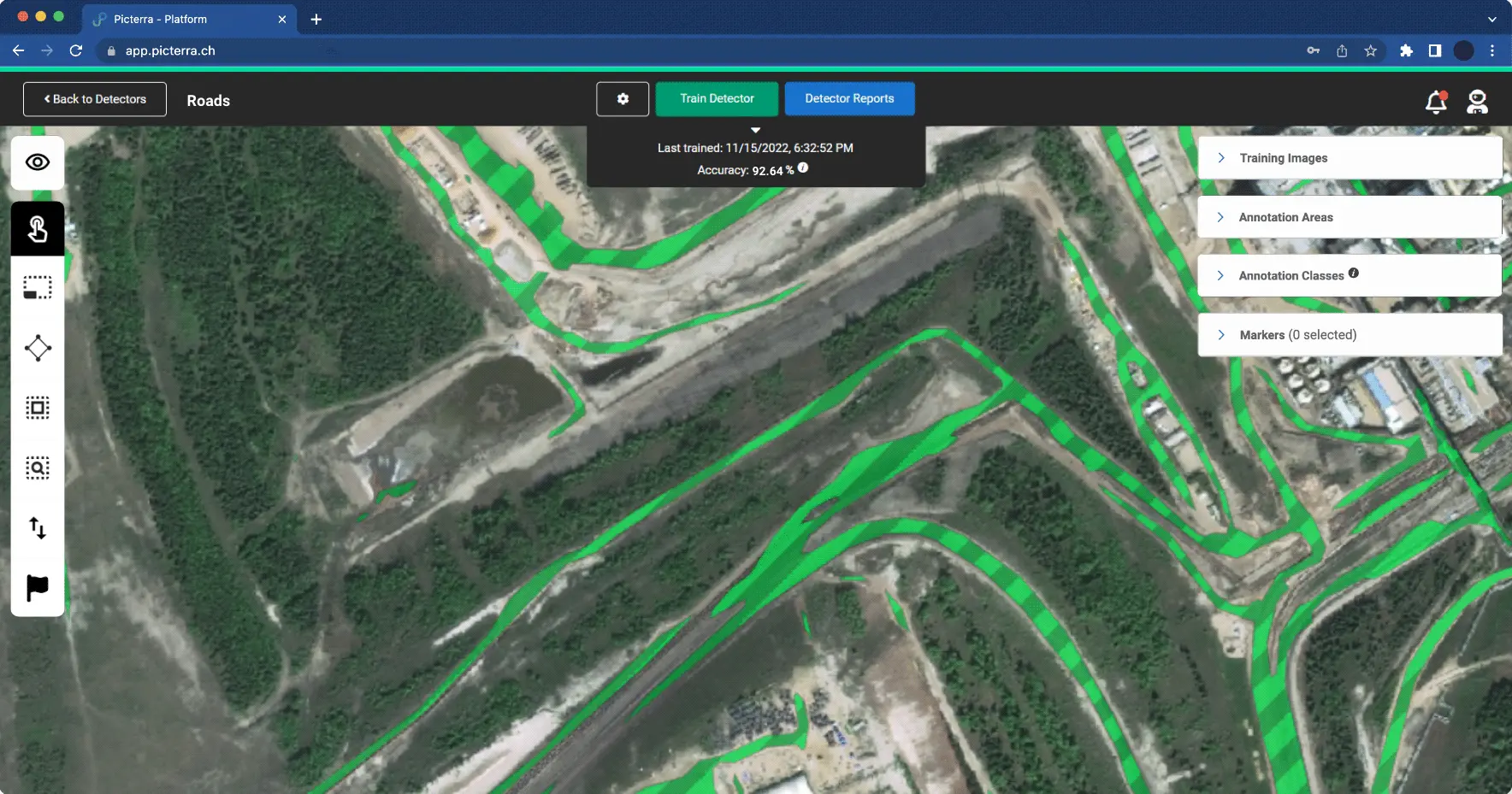
Task: Open browser profile avatar
Action: [1464, 50]
